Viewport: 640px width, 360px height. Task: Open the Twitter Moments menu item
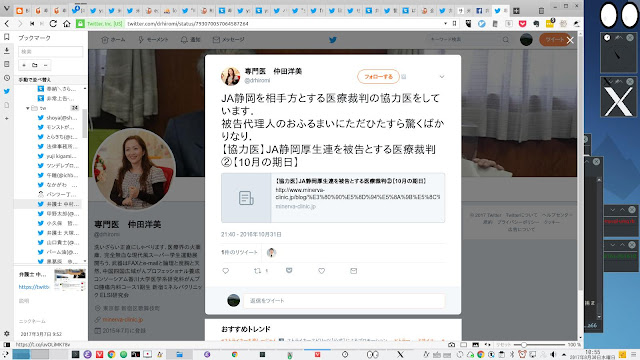pyautogui.click(x=153, y=40)
